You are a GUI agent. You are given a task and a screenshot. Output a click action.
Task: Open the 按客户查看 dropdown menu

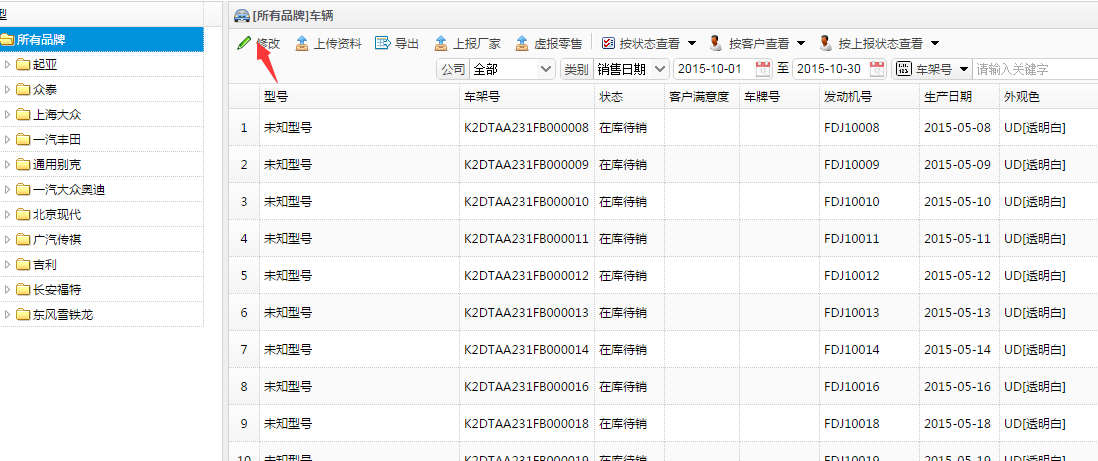pos(800,43)
